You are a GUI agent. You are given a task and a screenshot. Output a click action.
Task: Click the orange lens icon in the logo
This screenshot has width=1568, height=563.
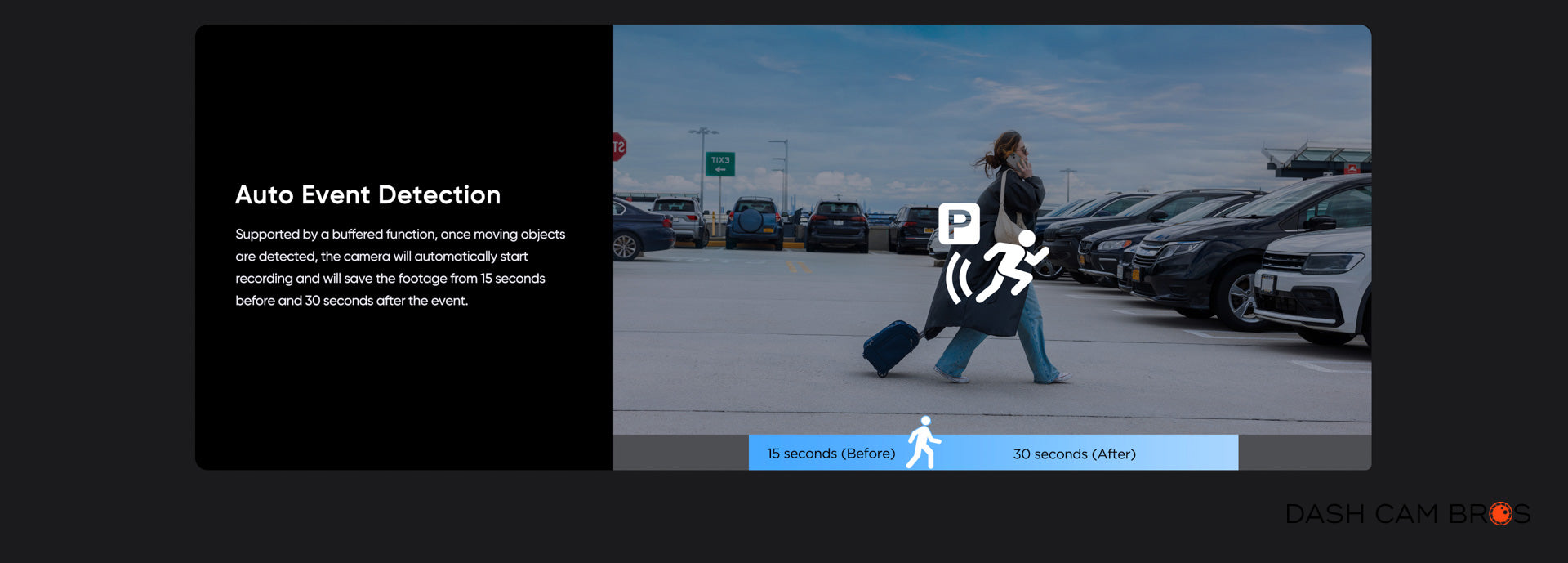(1499, 514)
